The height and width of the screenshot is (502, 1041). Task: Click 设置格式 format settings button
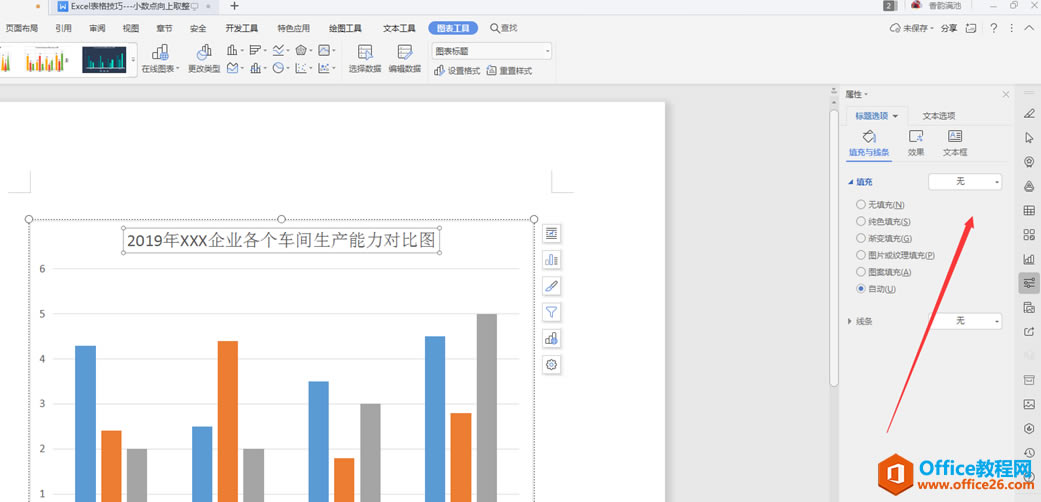[457, 70]
